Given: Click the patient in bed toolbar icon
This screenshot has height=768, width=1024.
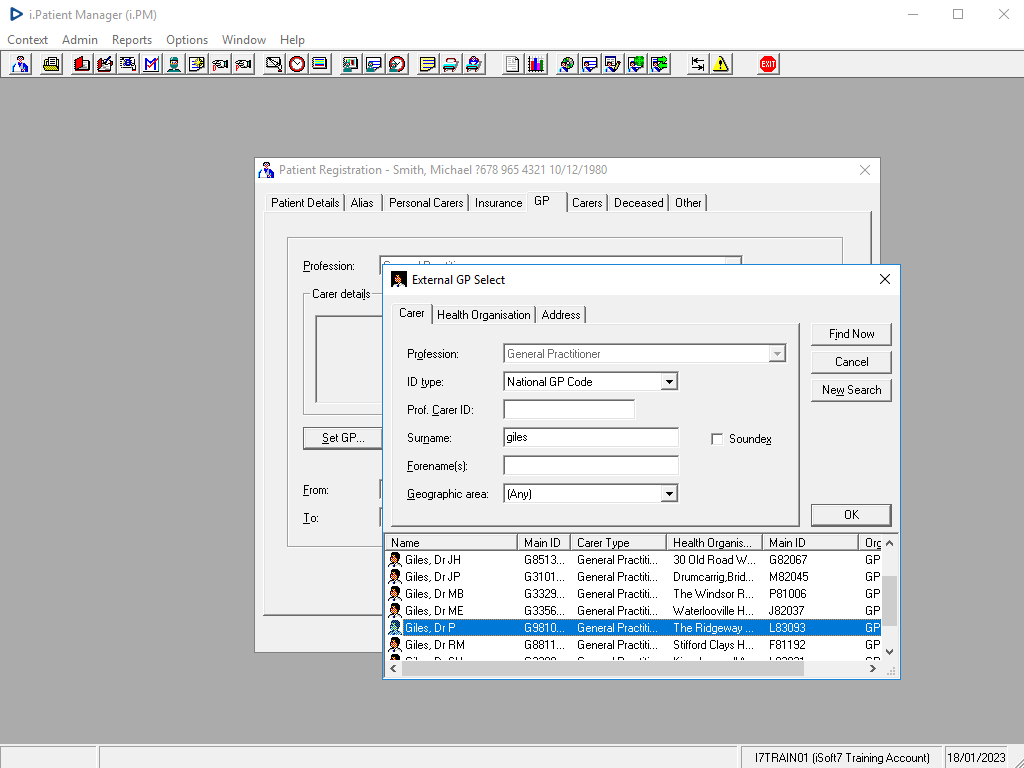Looking at the screenshot, I should [474, 64].
